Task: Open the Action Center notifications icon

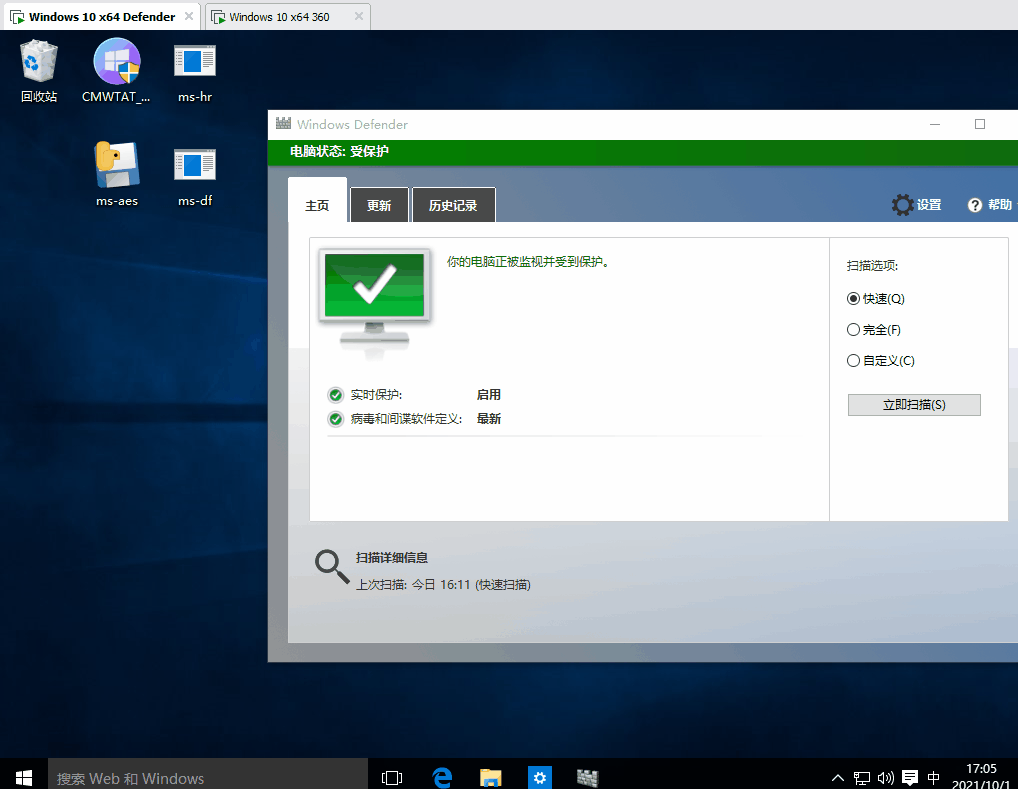Action: [910, 777]
